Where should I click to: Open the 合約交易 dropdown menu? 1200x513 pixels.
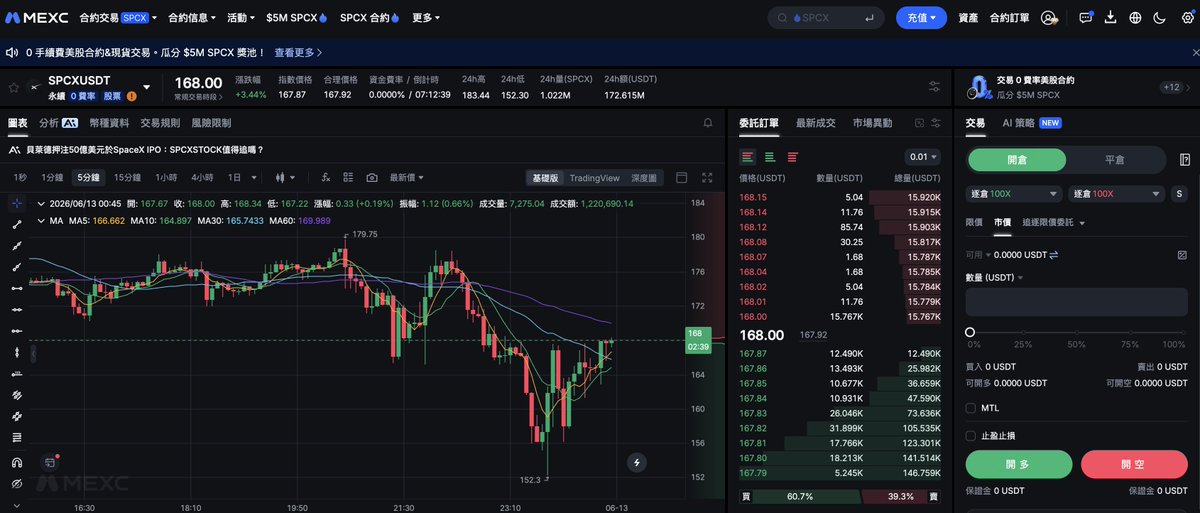point(116,18)
